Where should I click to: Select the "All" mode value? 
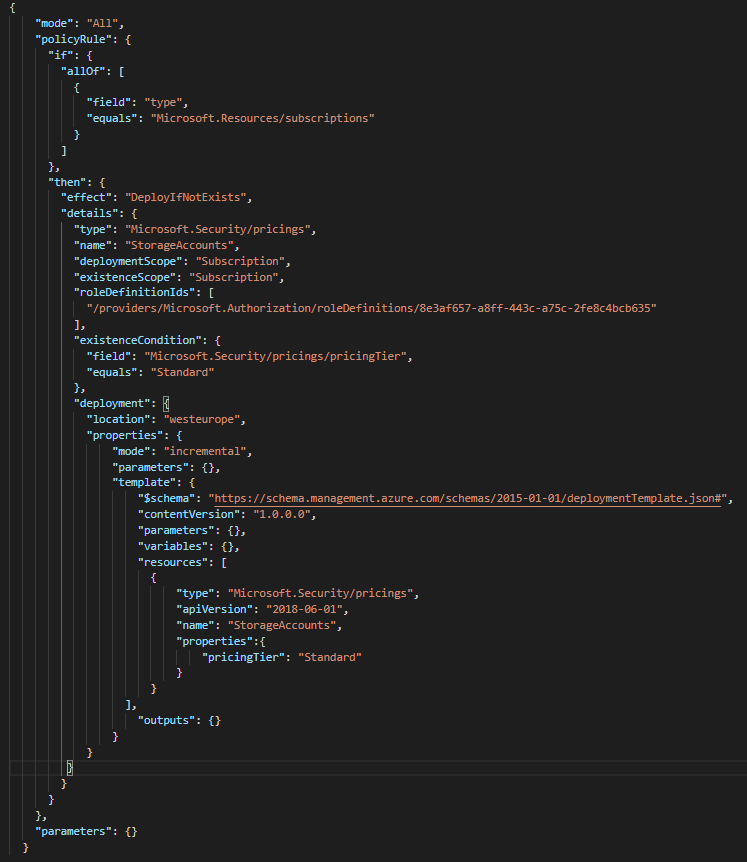[103, 24]
